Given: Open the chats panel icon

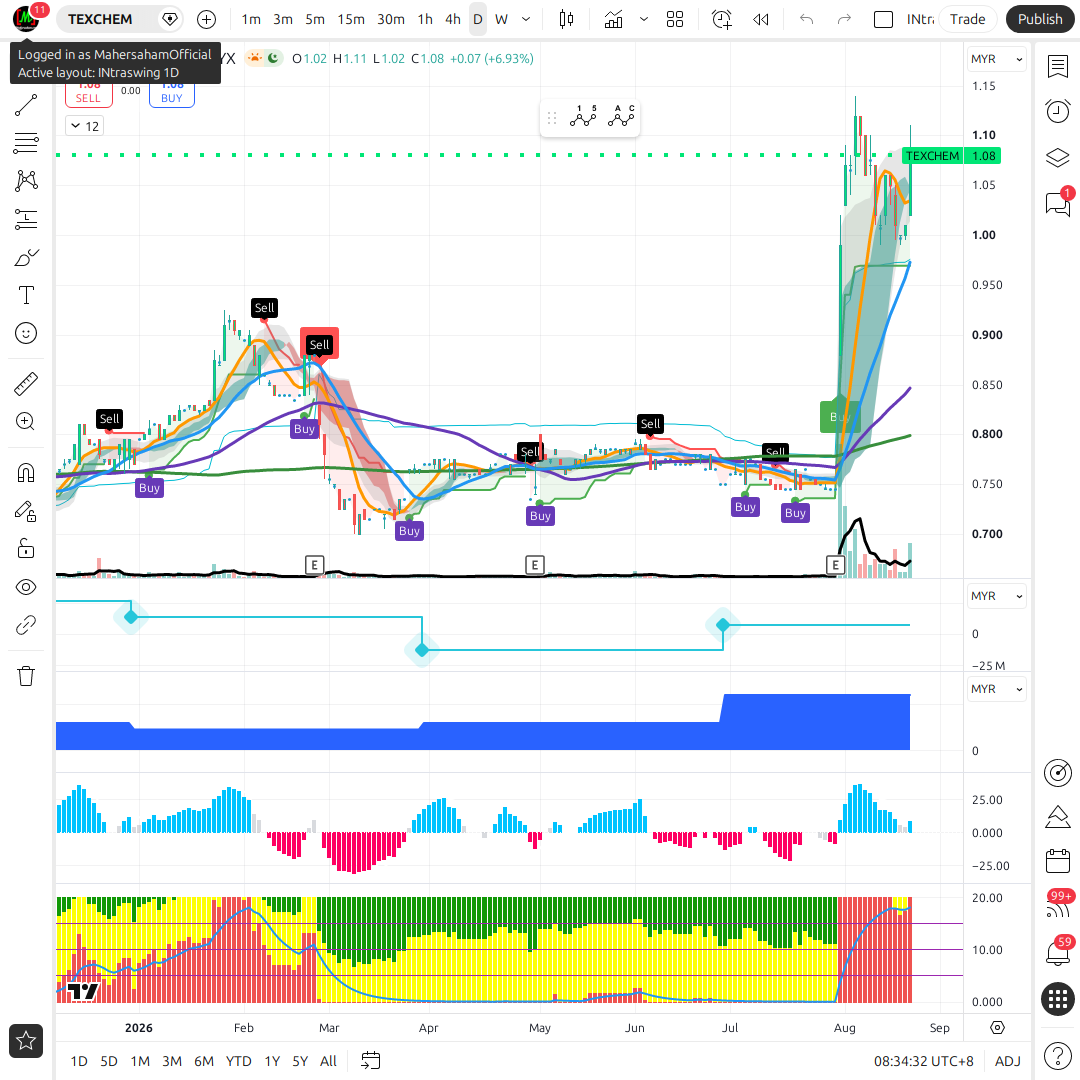Looking at the screenshot, I should click(1058, 203).
